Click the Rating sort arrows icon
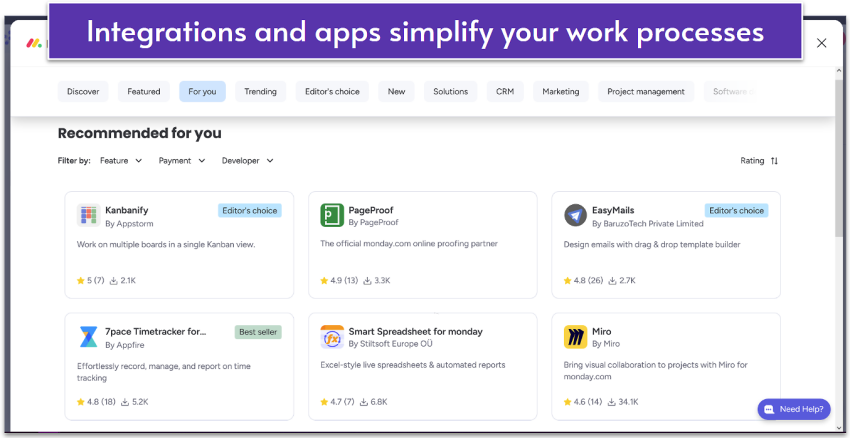Image resolution: width=850 pixels, height=438 pixels. (x=774, y=161)
